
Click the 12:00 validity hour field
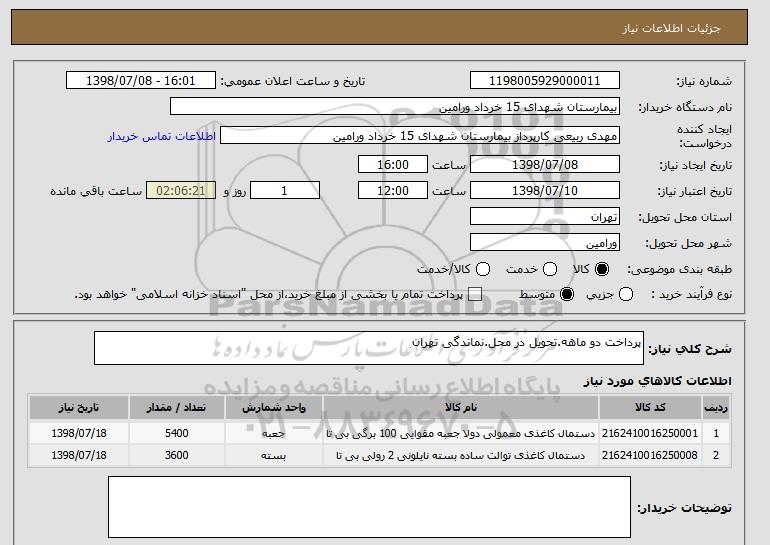(393, 191)
